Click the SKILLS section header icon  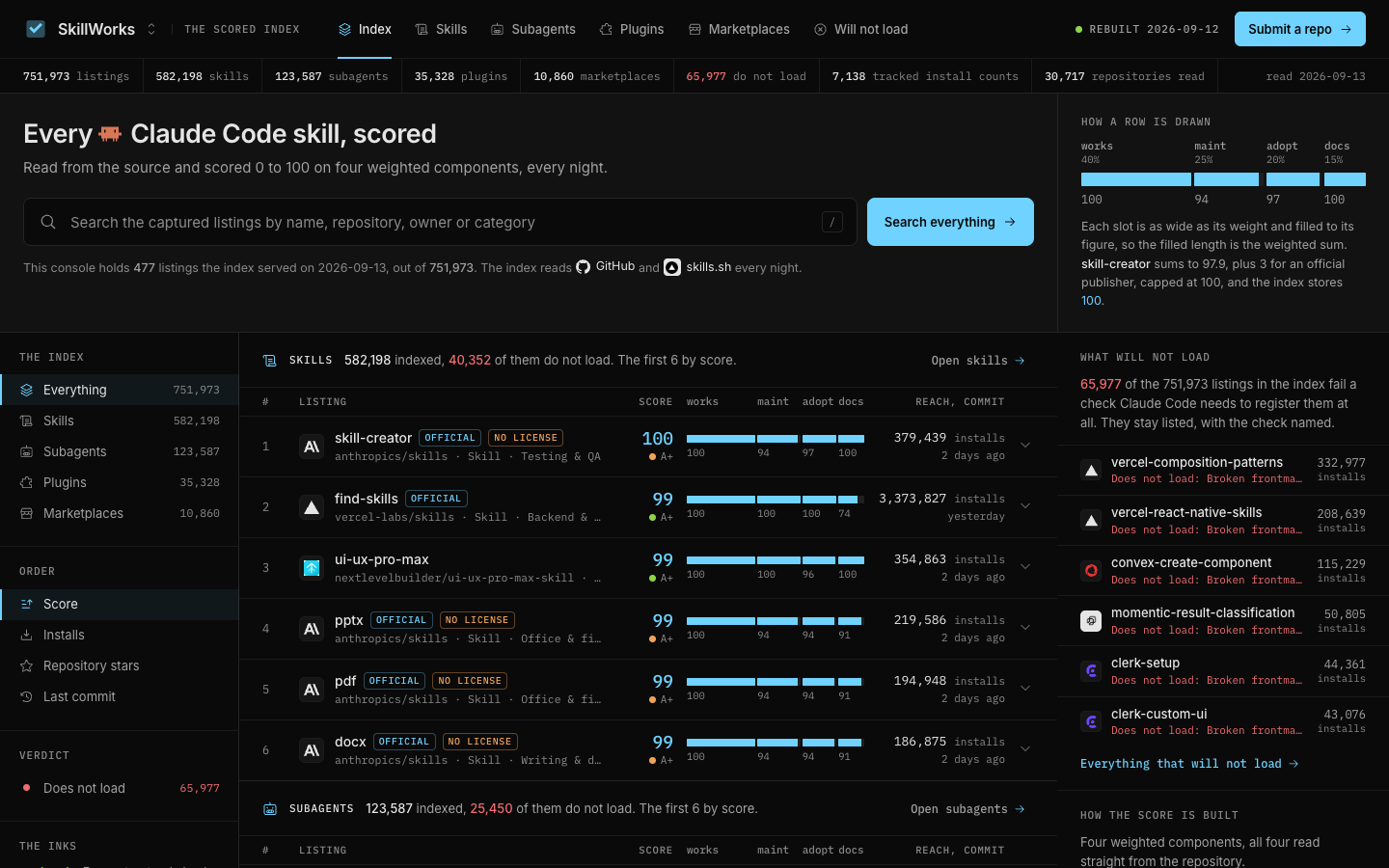click(x=270, y=361)
